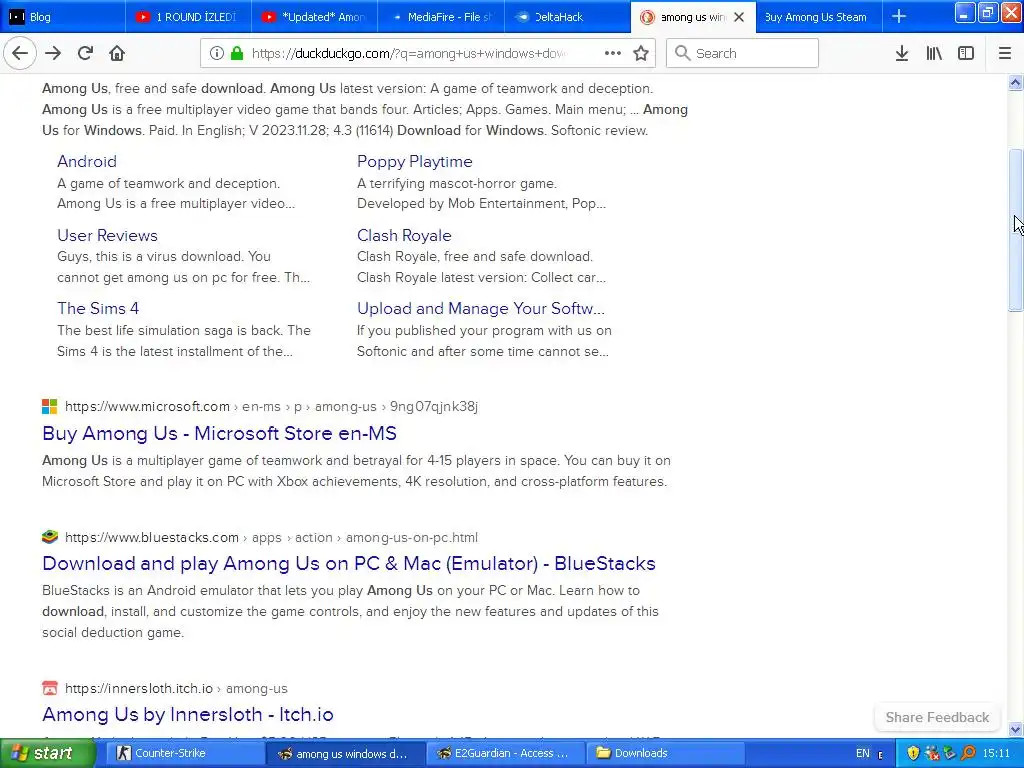Toggle the sidebar view icon
1024x768 pixels.
pyautogui.click(x=966, y=54)
